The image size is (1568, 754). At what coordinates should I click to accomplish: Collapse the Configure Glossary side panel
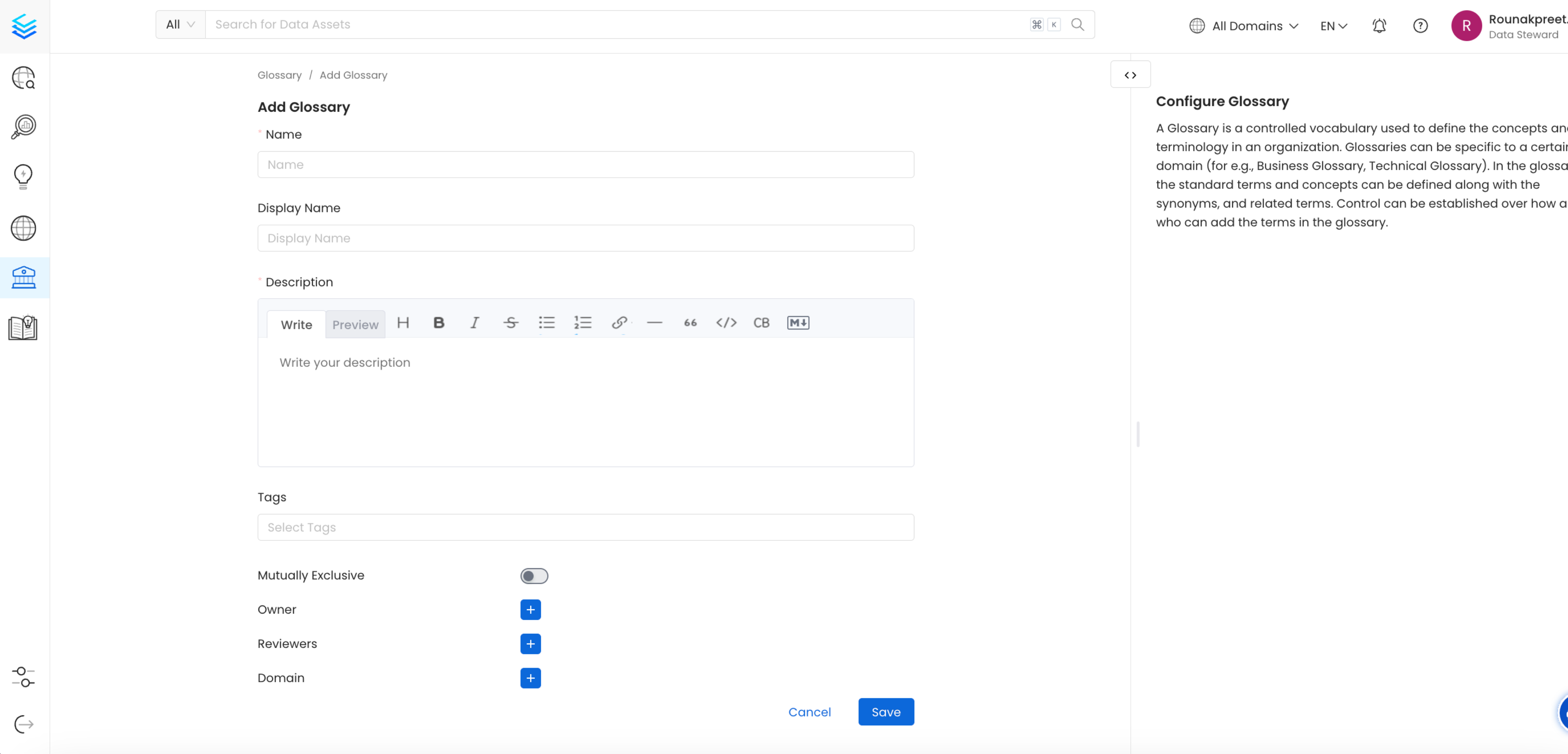tap(1130, 75)
